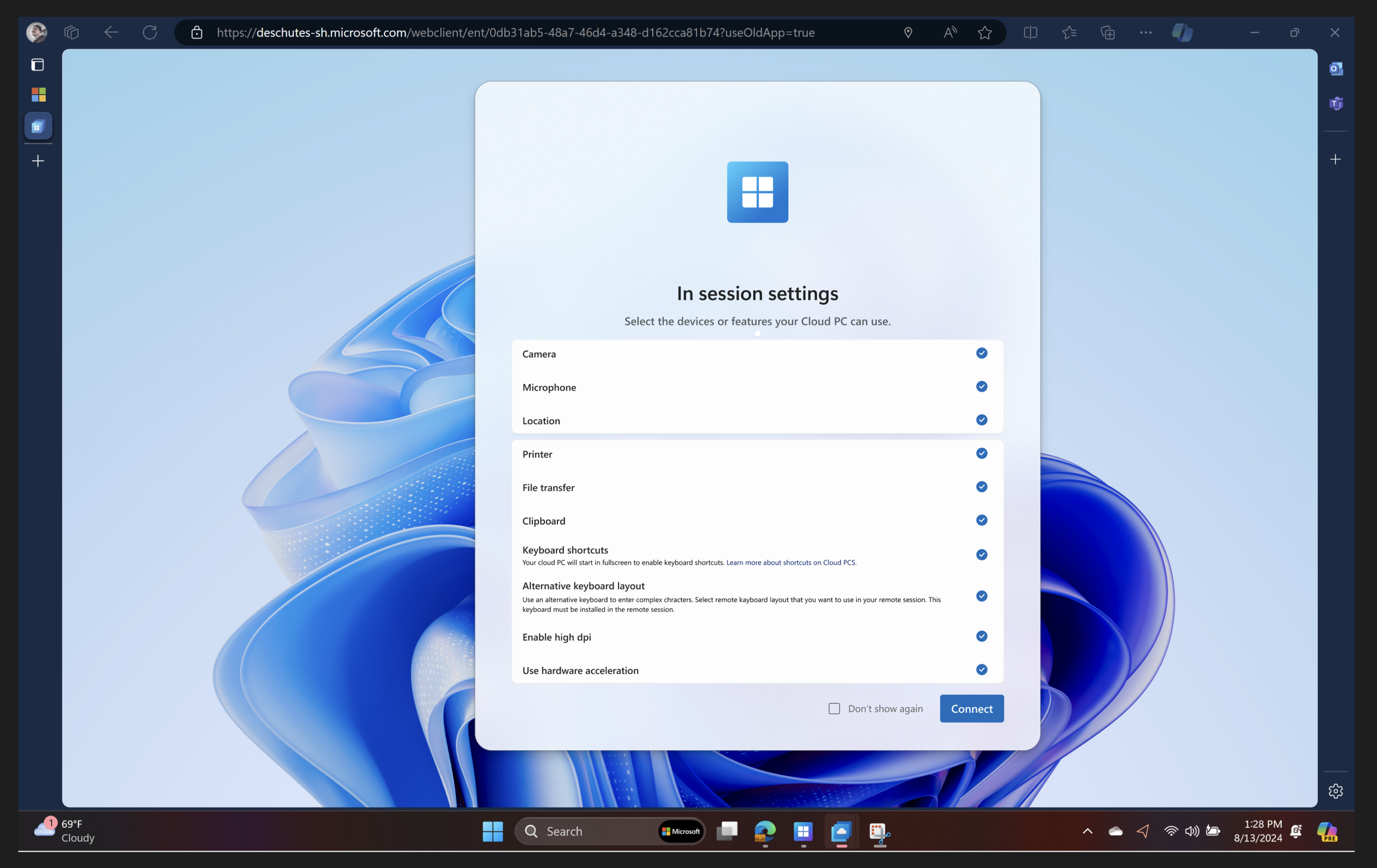
Task: Open Edge sidebar settings gear
Action: tap(1335, 791)
